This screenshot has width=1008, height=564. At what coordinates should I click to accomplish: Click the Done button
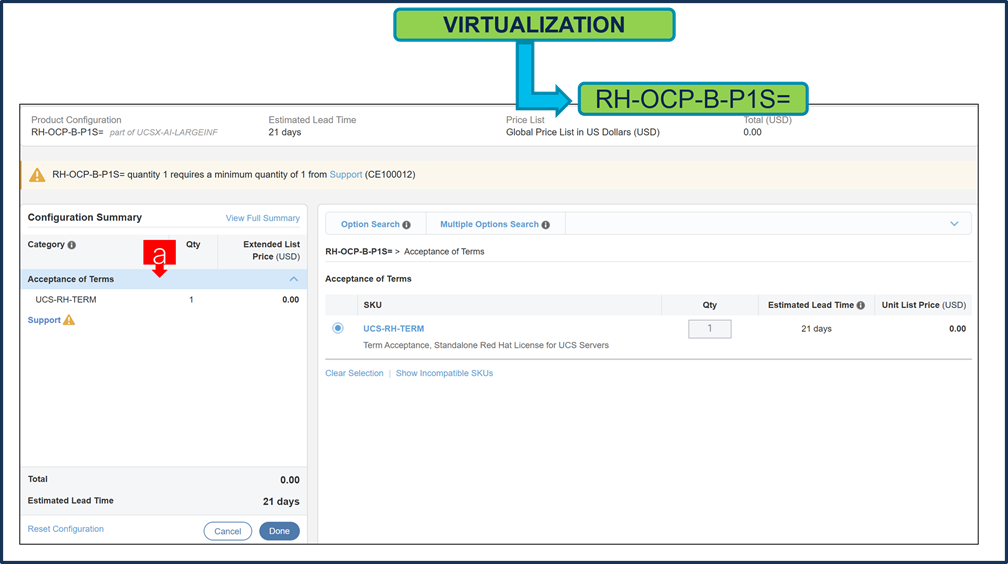tap(279, 531)
